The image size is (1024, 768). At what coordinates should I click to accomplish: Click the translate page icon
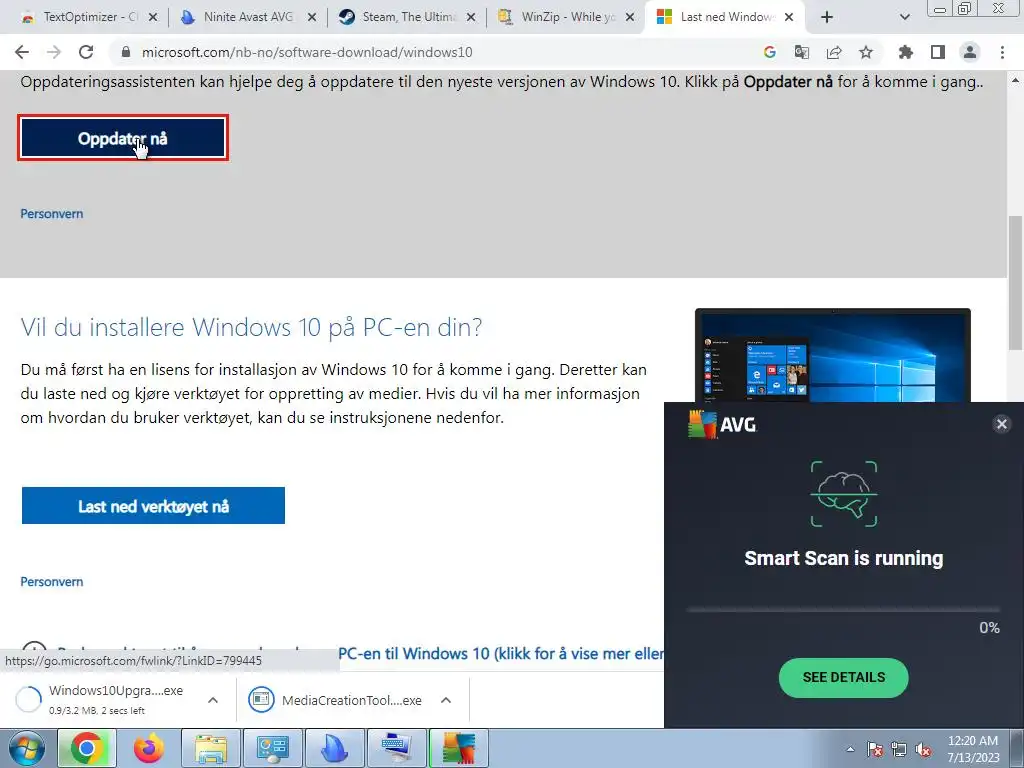click(x=802, y=52)
